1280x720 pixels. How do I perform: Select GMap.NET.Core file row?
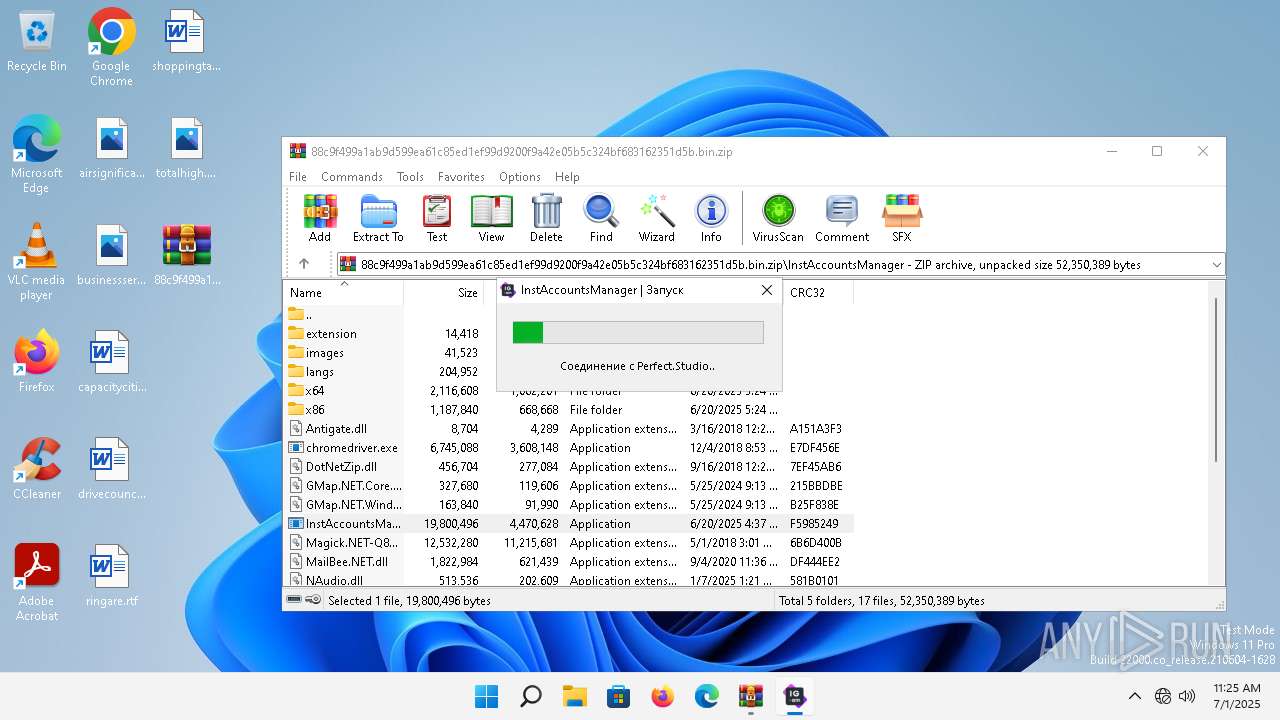570,485
